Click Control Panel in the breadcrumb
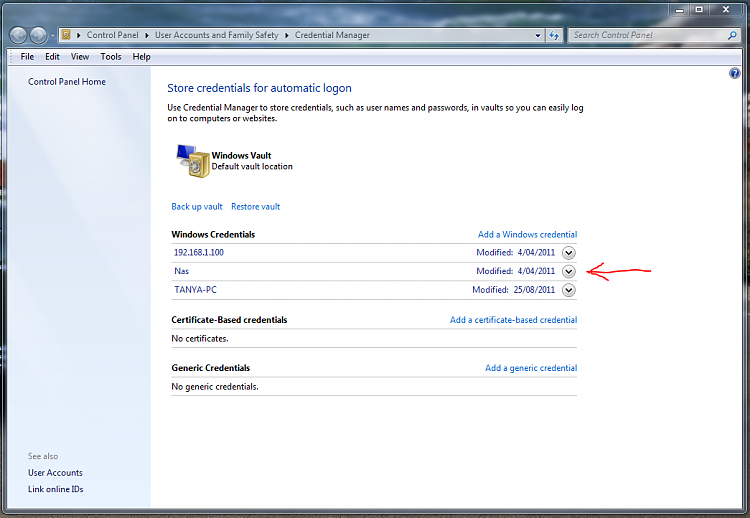The image size is (750, 518). 112,35
